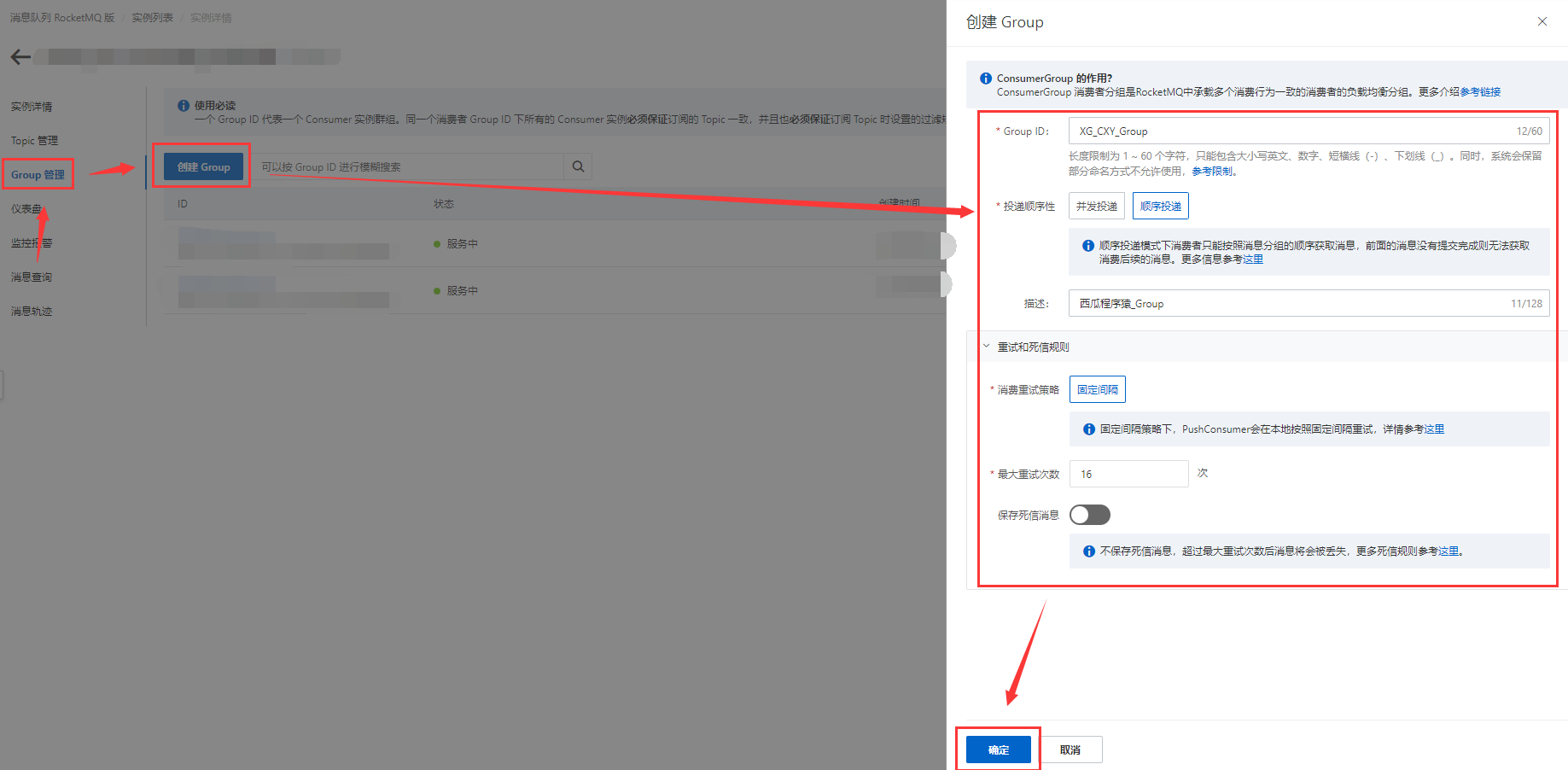Open the 消息查询 sidebar page
The width and height of the screenshot is (1568, 770).
(x=31, y=277)
